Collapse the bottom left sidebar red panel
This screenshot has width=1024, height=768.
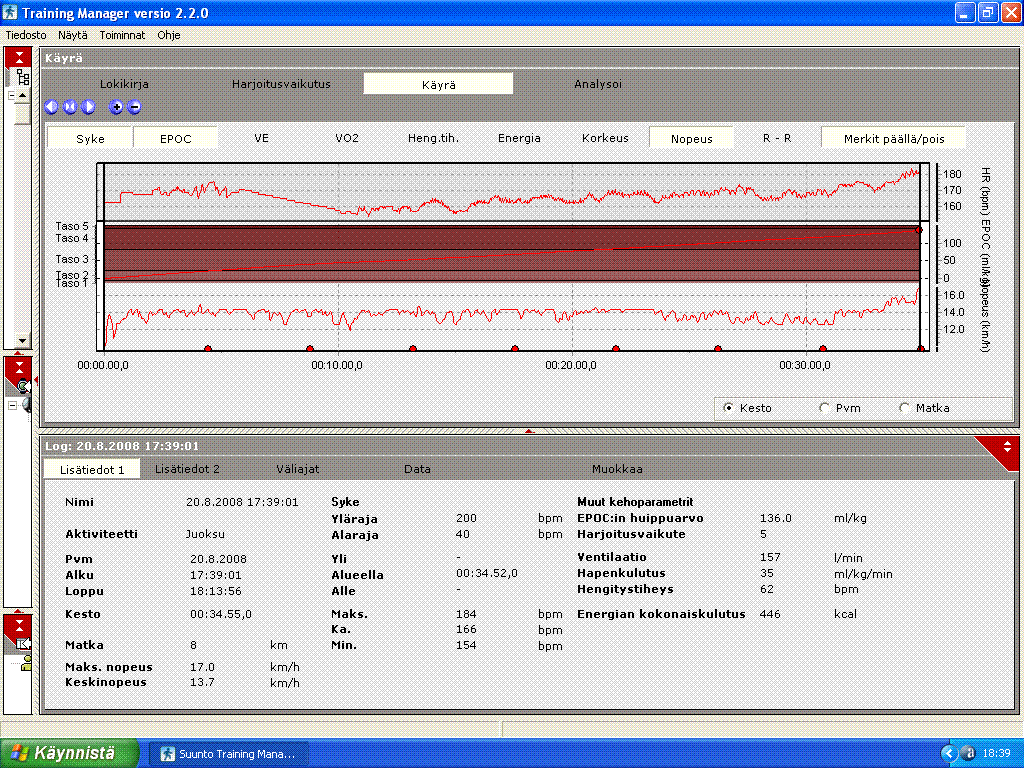20,626
